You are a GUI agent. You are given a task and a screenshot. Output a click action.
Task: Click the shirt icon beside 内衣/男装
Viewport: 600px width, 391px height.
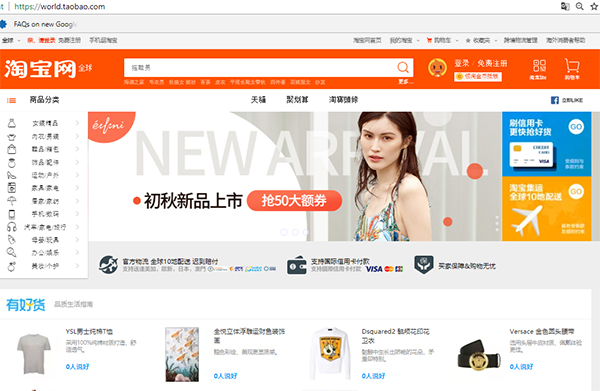tap(12, 137)
